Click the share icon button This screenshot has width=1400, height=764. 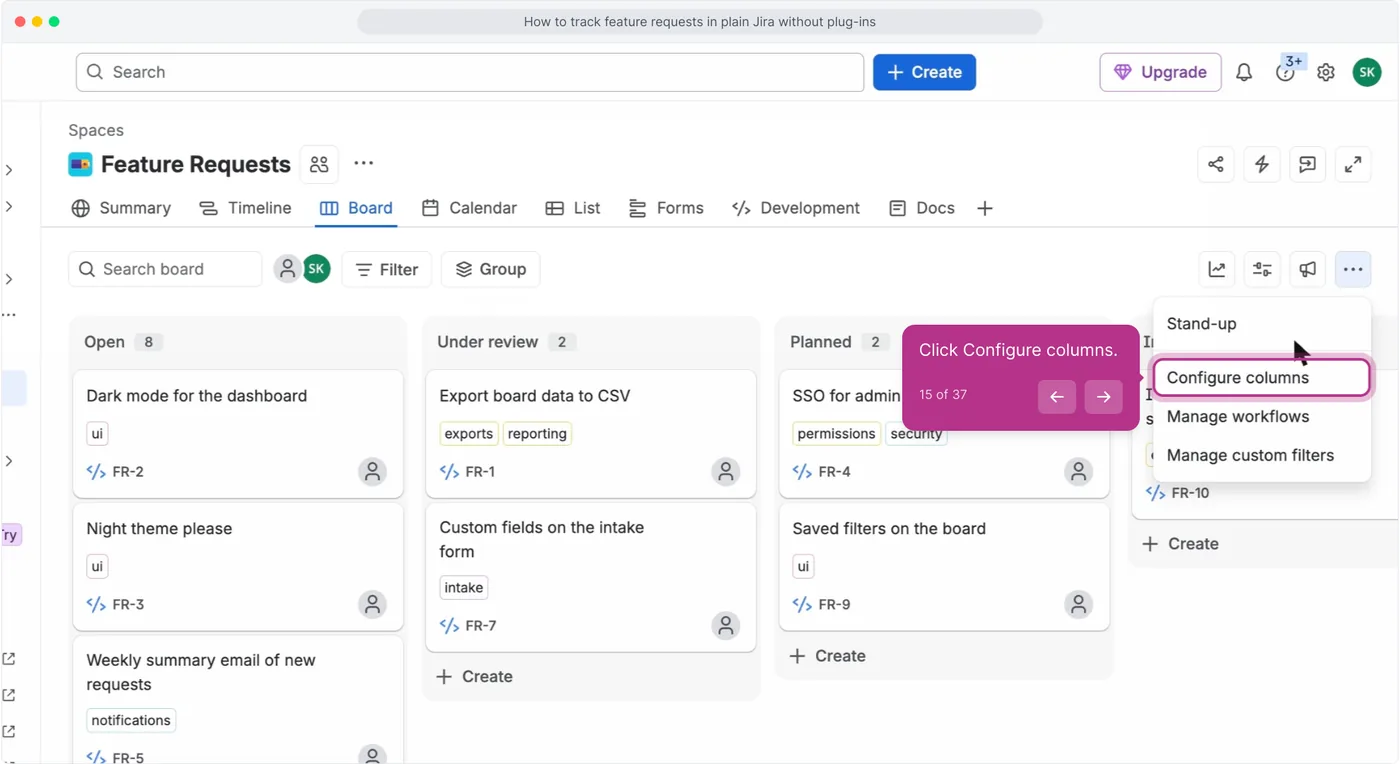(1216, 165)
